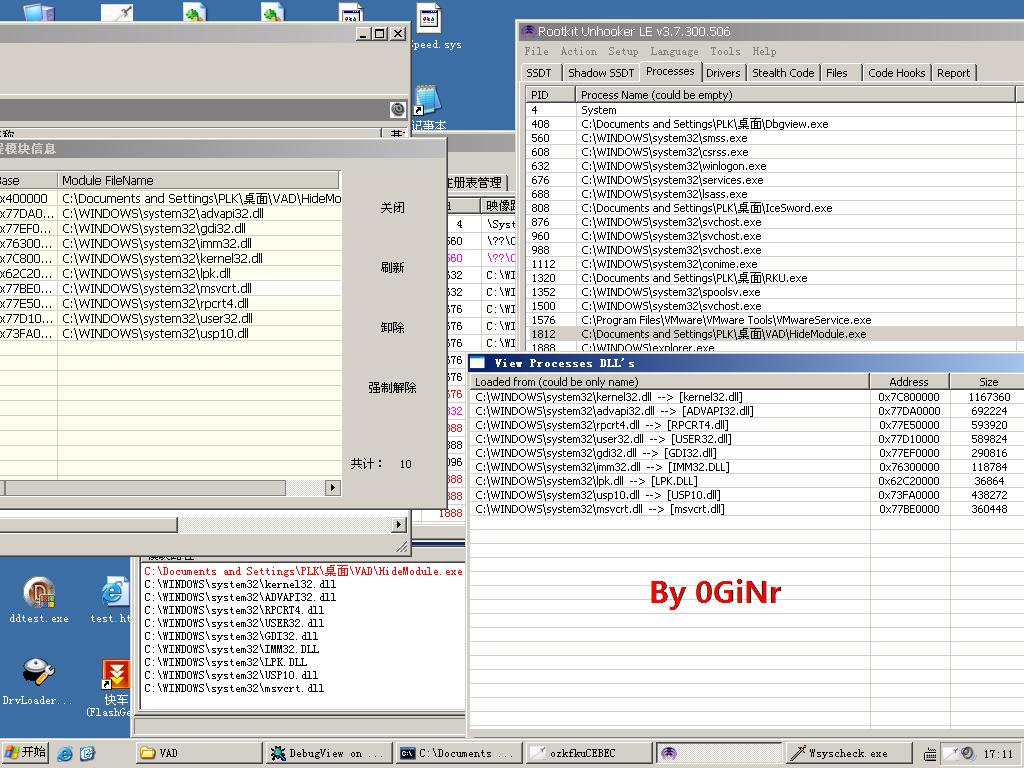
Task: Open the File menu in Rootkit Unhooker
Action: (536, 51)
